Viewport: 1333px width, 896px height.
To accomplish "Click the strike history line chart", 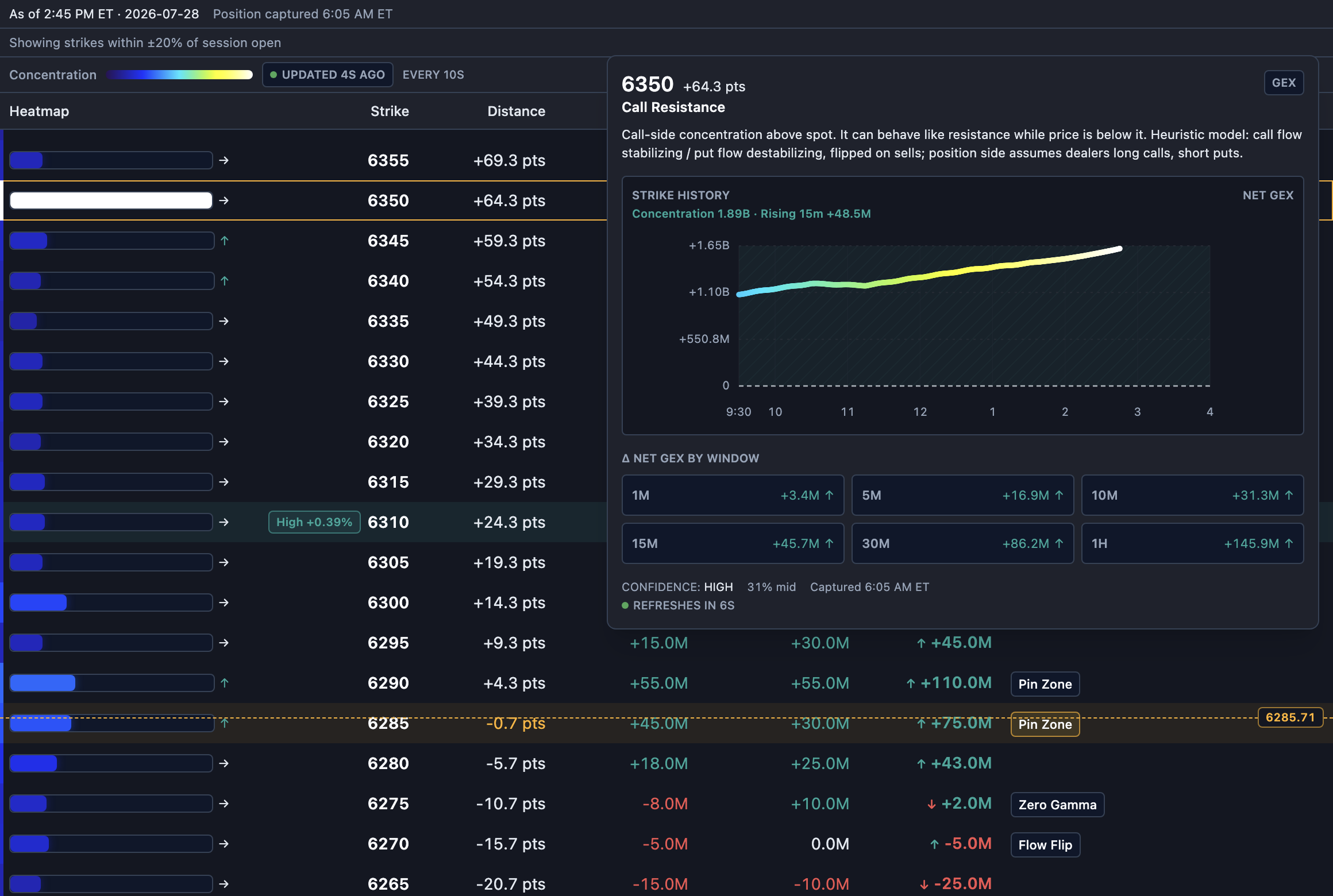I will [x=974, y=316].
